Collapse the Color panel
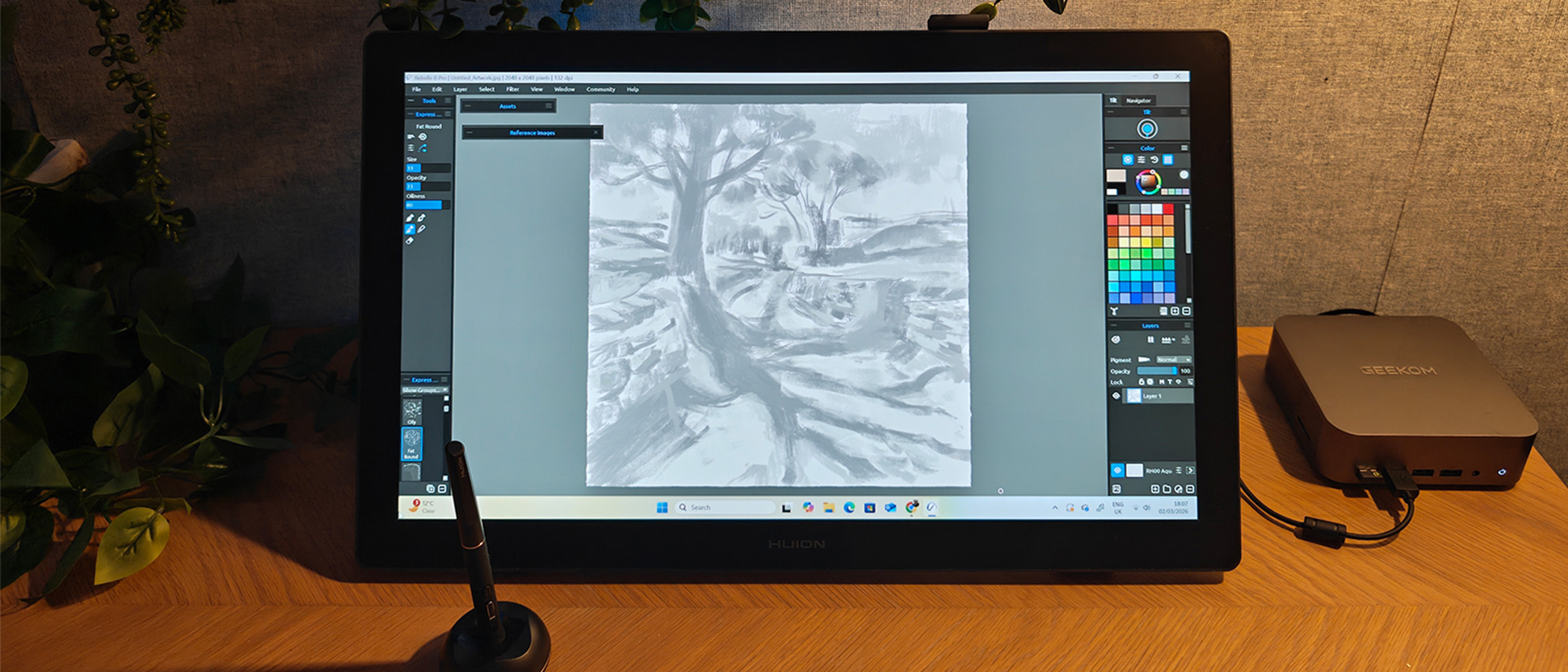This screenshot has width=1568, height=672. click(x=1110, y=148)
